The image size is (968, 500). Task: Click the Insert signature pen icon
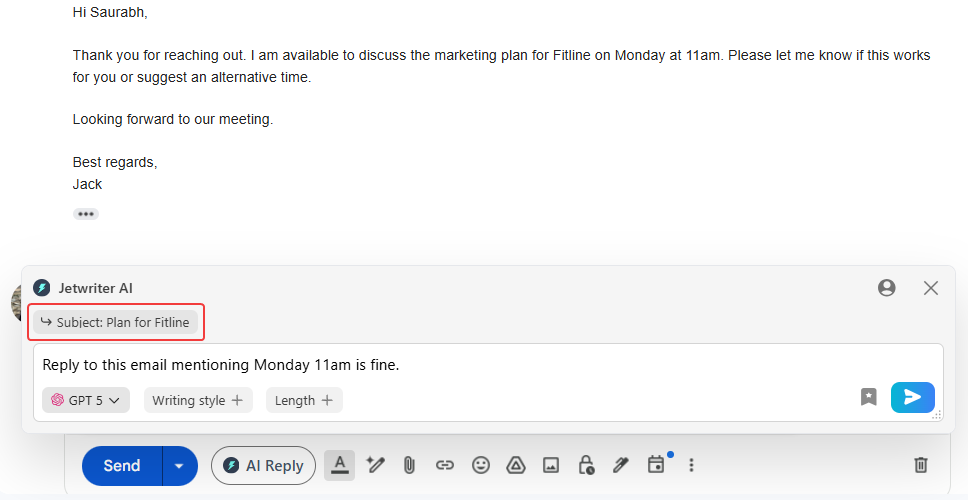[621, 465]
